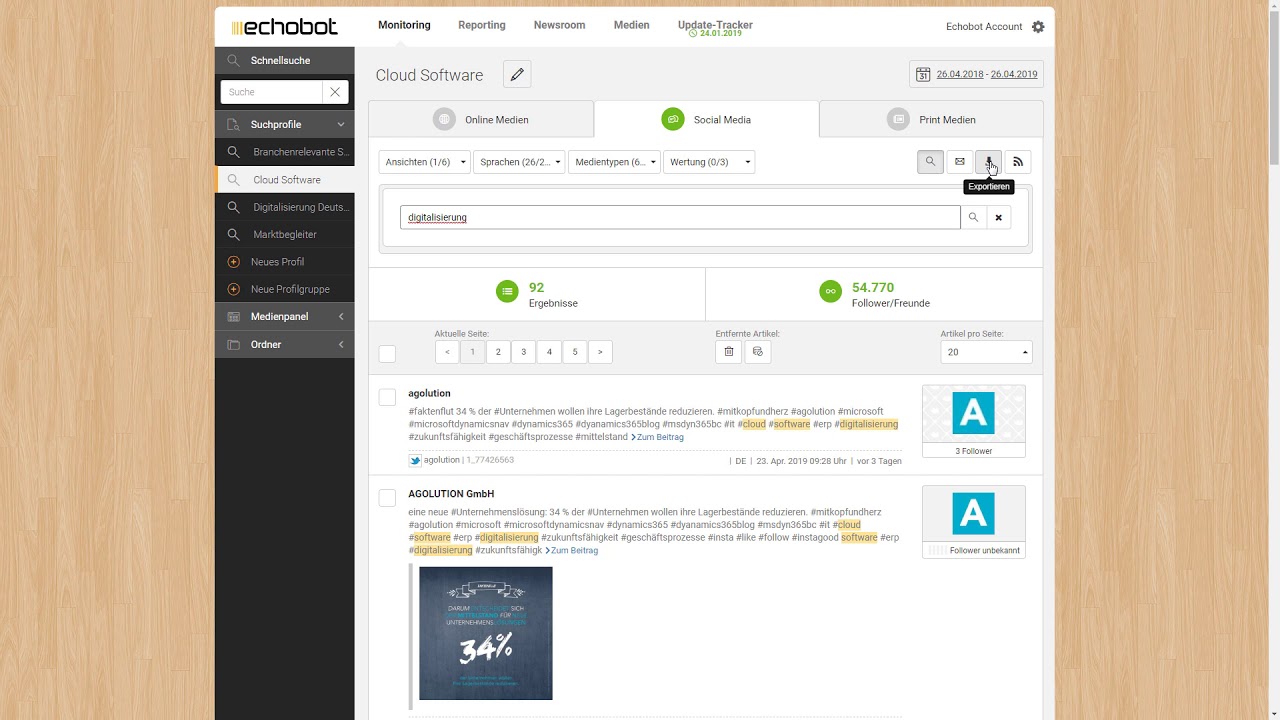
Task: Click the Twitter icon beside agolution source
Action: point(414,460)
